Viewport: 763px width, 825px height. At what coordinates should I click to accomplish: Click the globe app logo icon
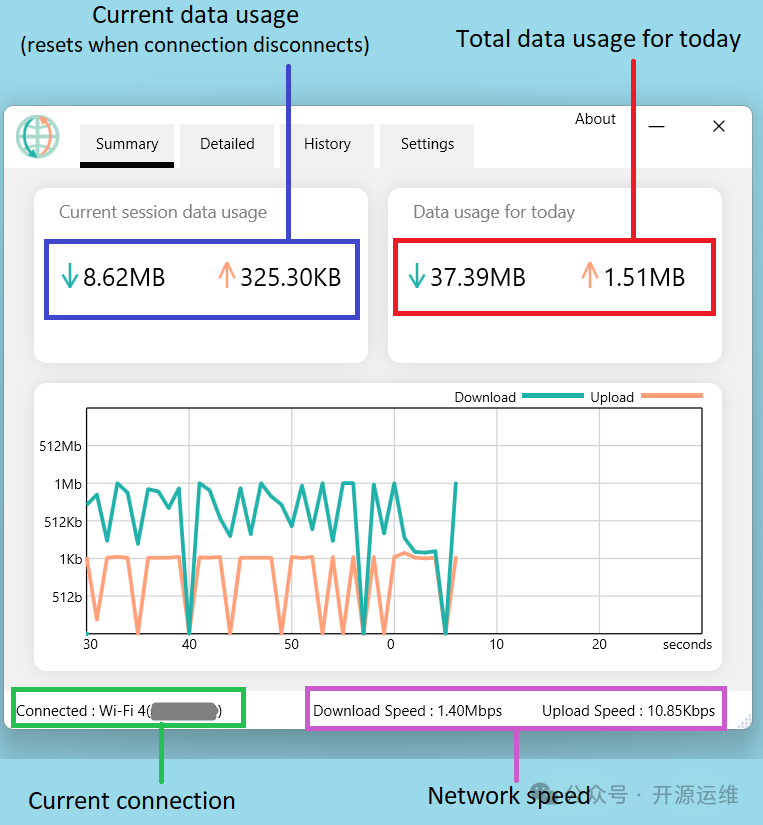pyautogui.click(x=38, y=137)
